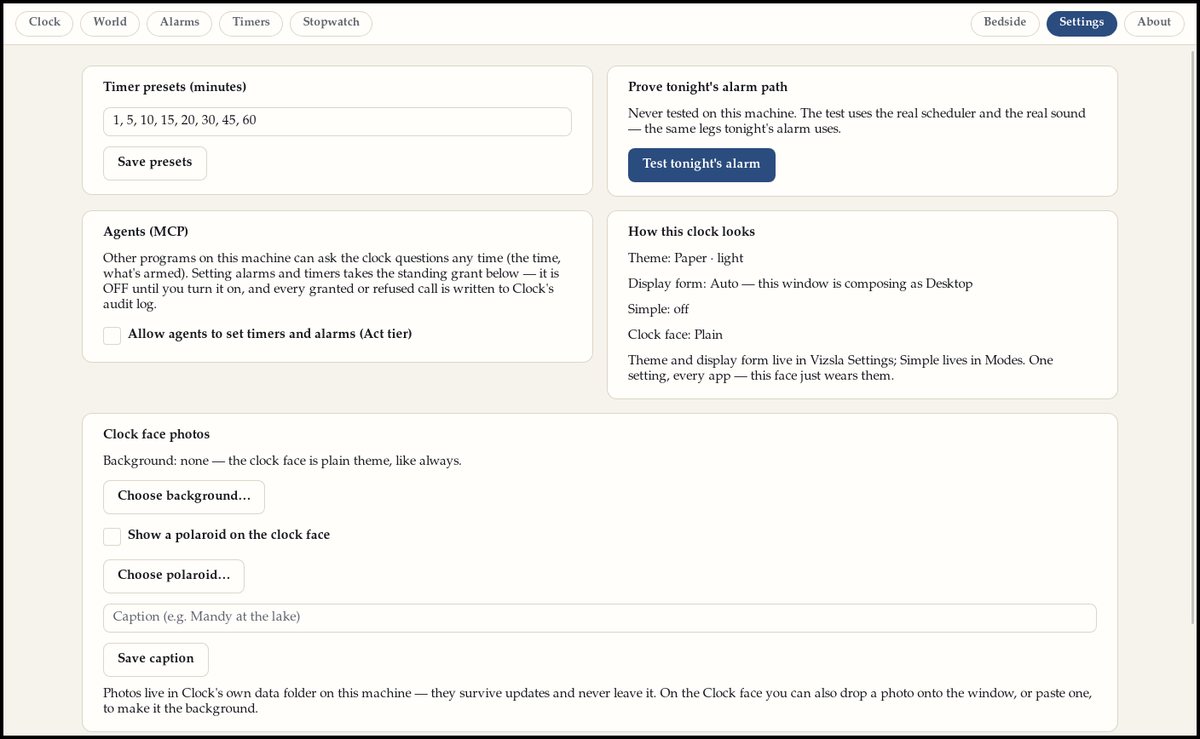Open the About tab
Screen dimensions: 1200x739
coord(1154,22)
